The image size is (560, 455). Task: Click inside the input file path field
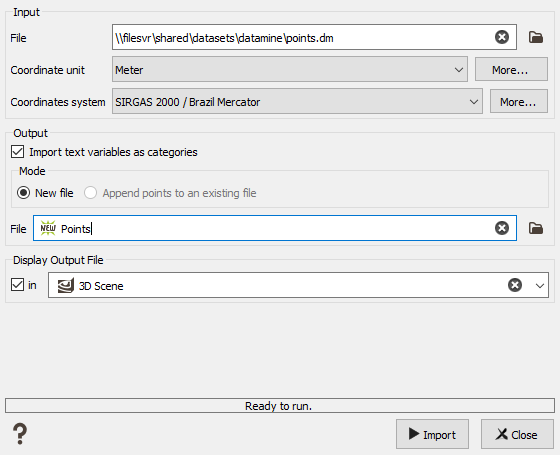(x=303, y=37)
